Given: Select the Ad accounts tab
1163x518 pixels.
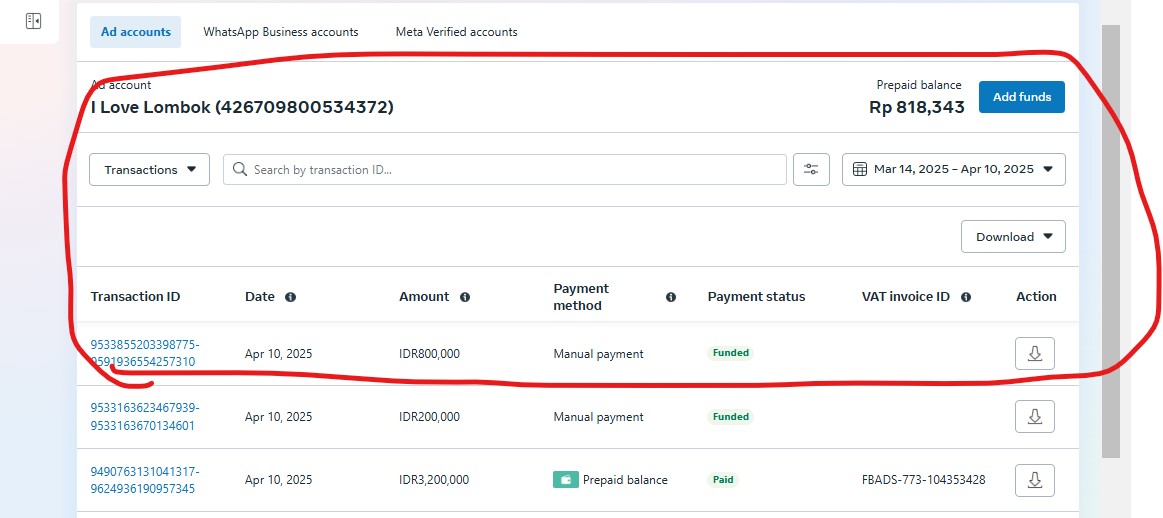Looking at the screenshot, I should click(x=136, y=32).
